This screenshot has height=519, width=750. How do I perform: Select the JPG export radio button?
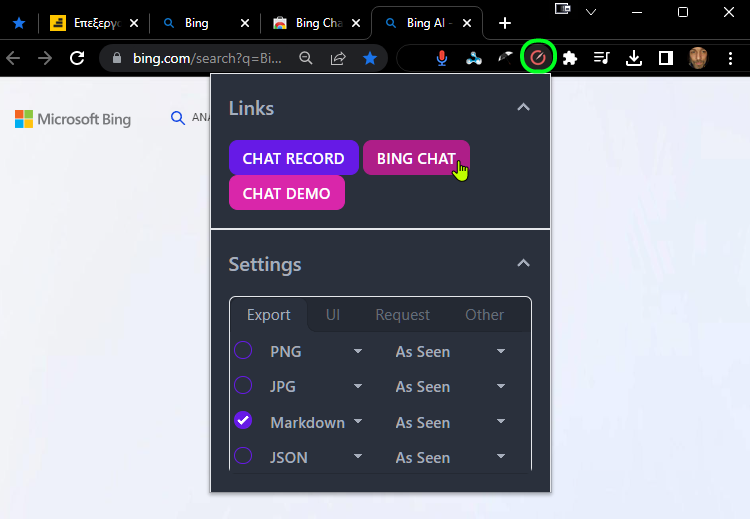coord(243,385)
